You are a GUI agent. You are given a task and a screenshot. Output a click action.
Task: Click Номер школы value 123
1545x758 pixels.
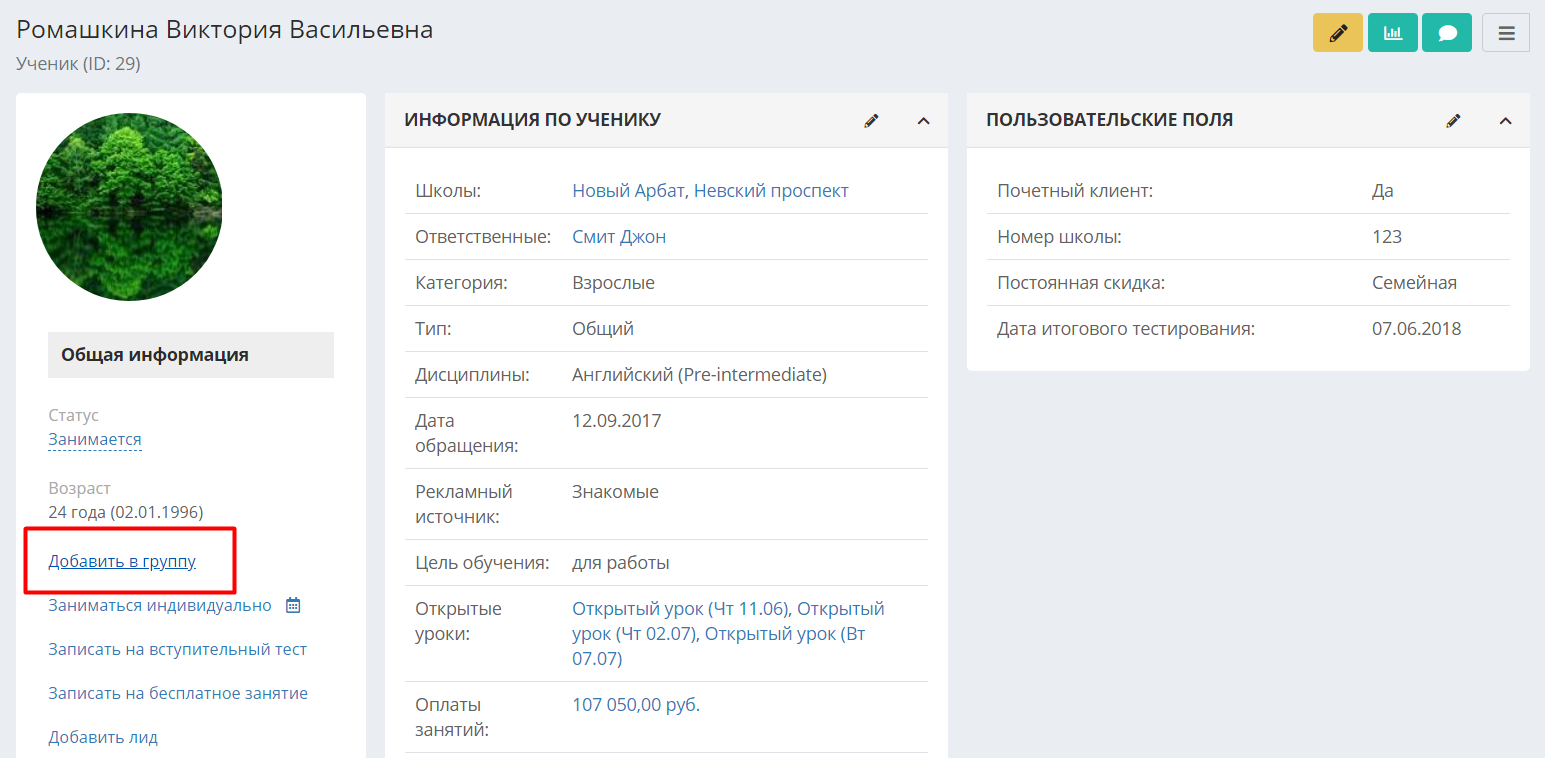coord(1387,236)
